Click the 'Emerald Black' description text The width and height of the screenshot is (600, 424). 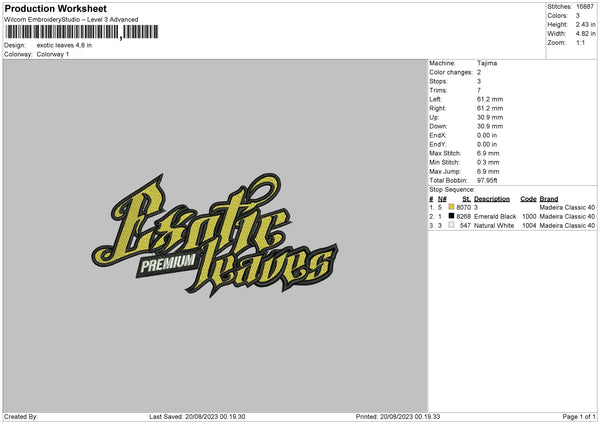click(495, 217)
